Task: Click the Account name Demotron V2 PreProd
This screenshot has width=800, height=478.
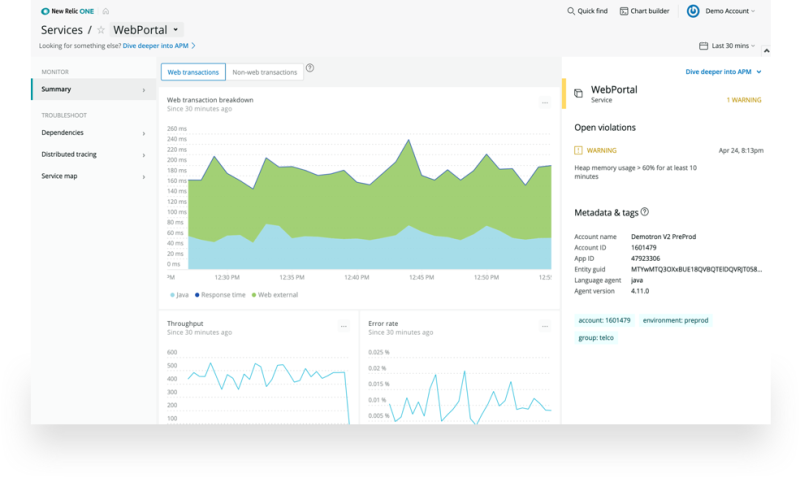Action: 663,237
